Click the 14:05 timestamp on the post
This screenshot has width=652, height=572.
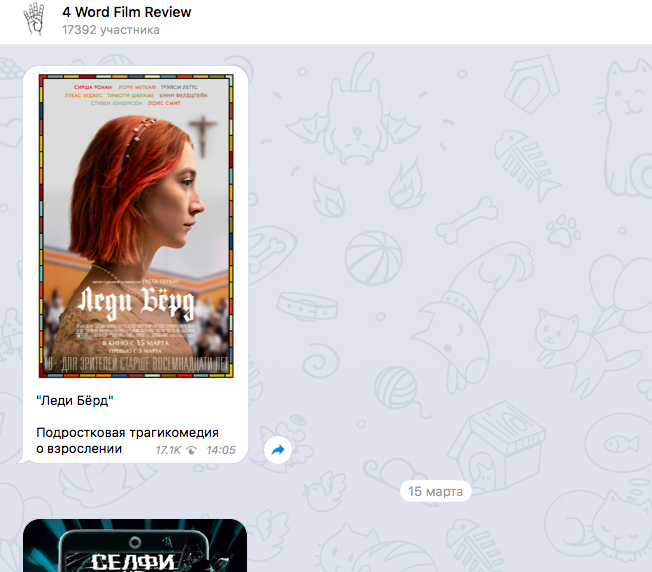220,451
